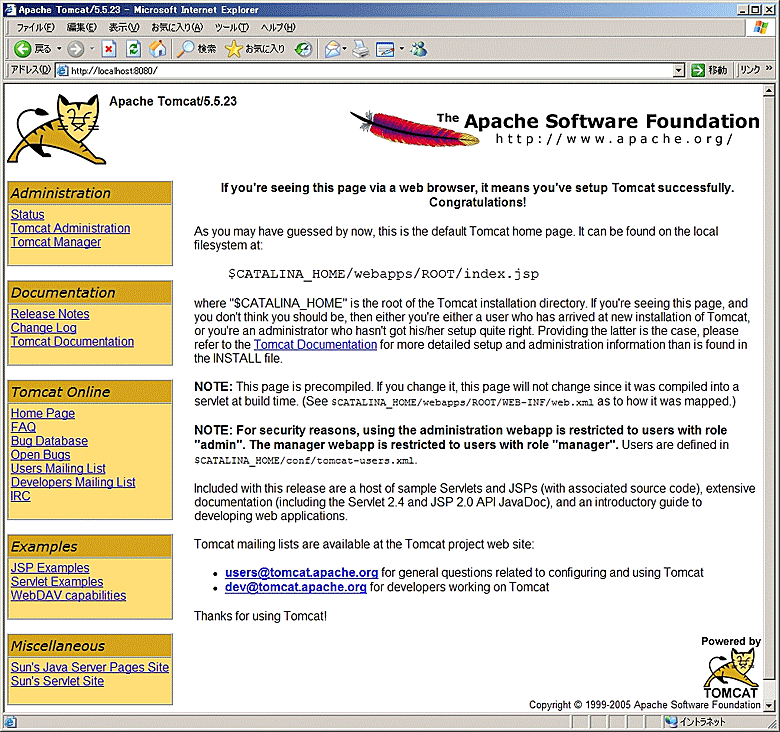Open Favorites with the star icon
This screenshot has width=780, height=732.
coord(233,49)
